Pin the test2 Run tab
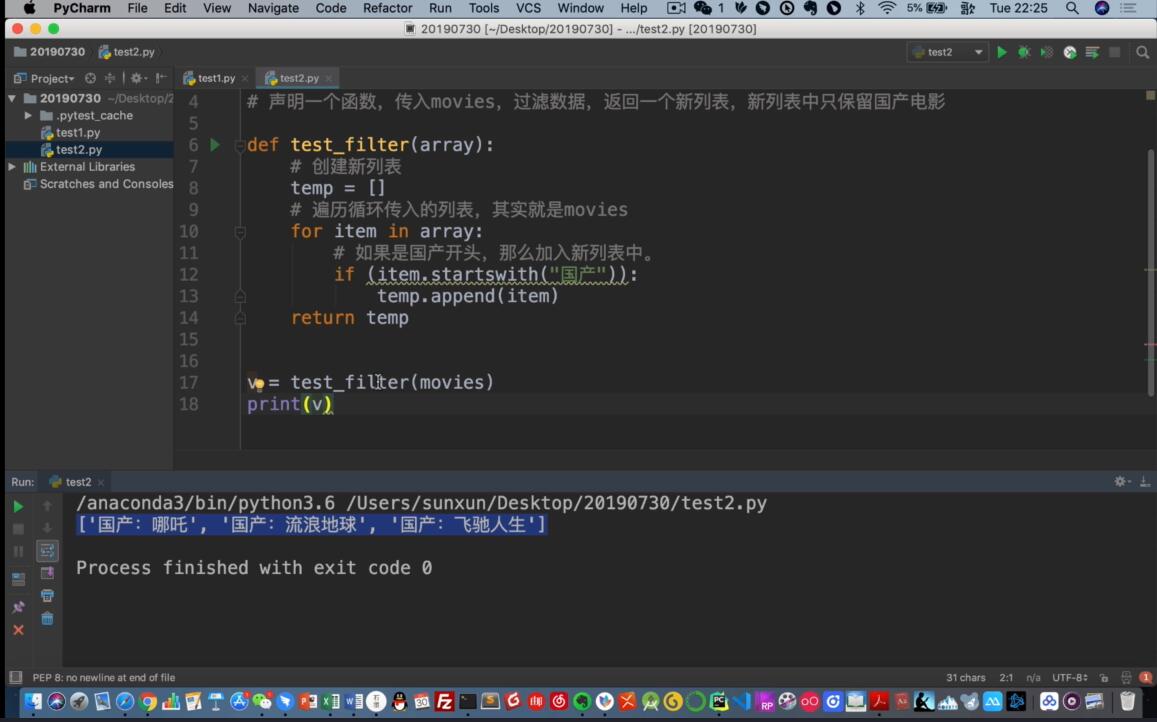The height and width of the screenshot is (722, 1157). (x=18, y=607)
